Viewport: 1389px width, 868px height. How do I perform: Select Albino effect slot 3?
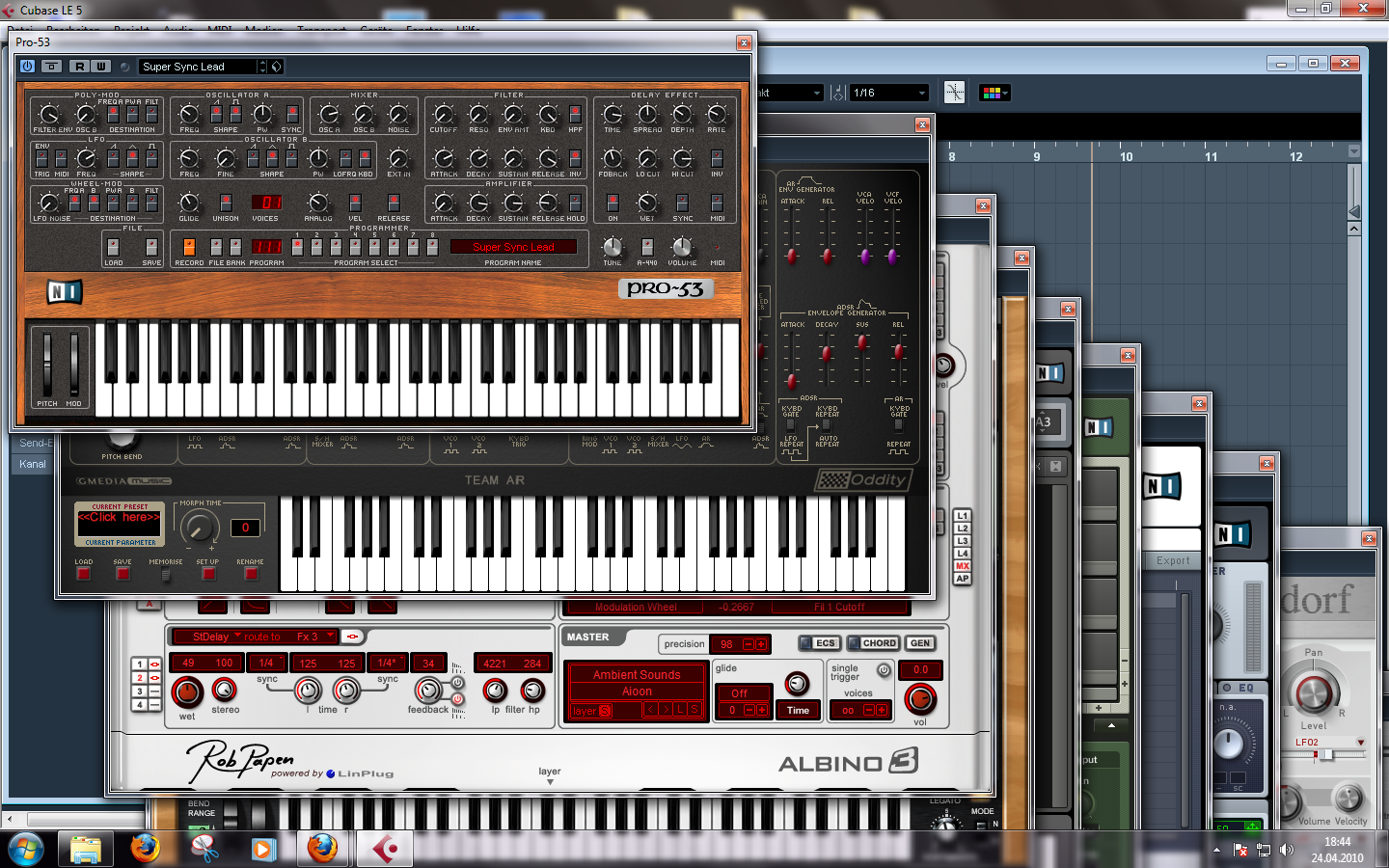pyautogui.click(x=139, y=691)
